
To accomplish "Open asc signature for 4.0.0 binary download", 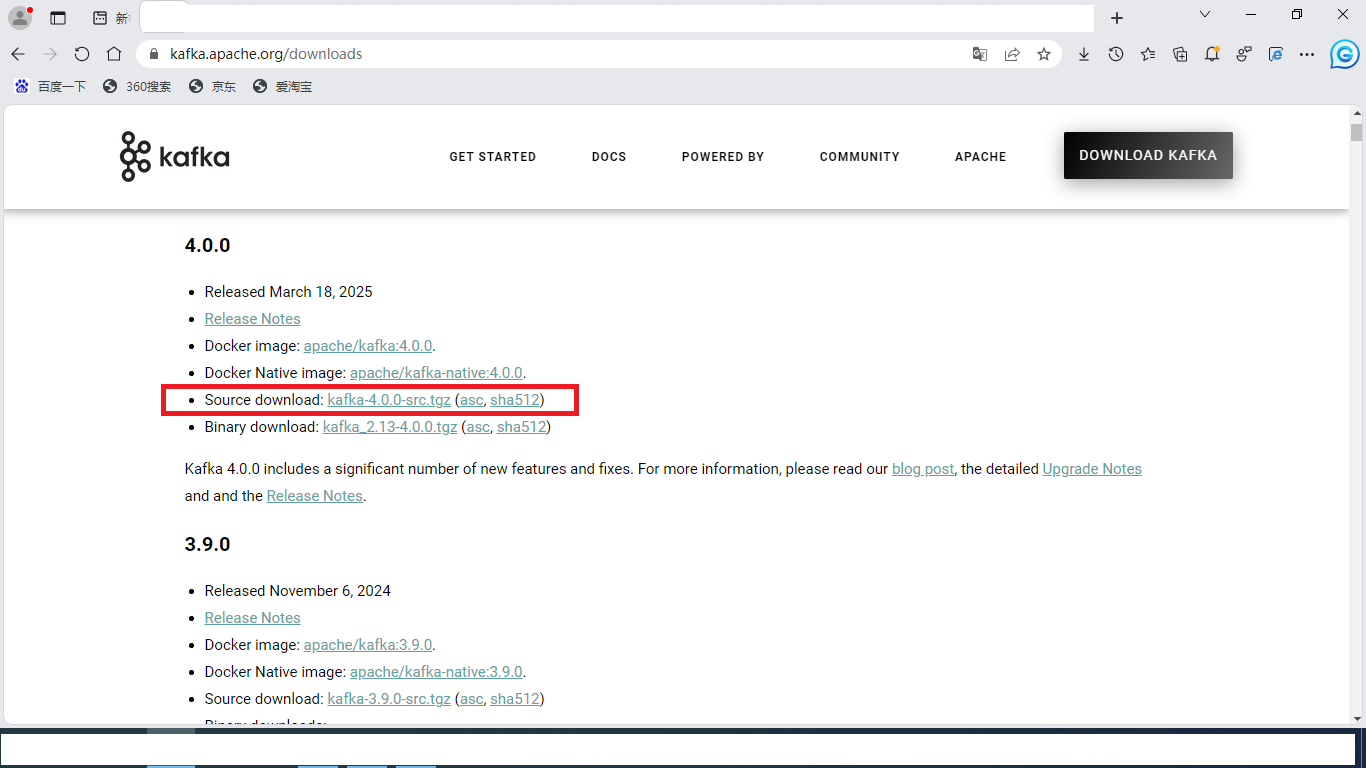I will tap(479, 427).
